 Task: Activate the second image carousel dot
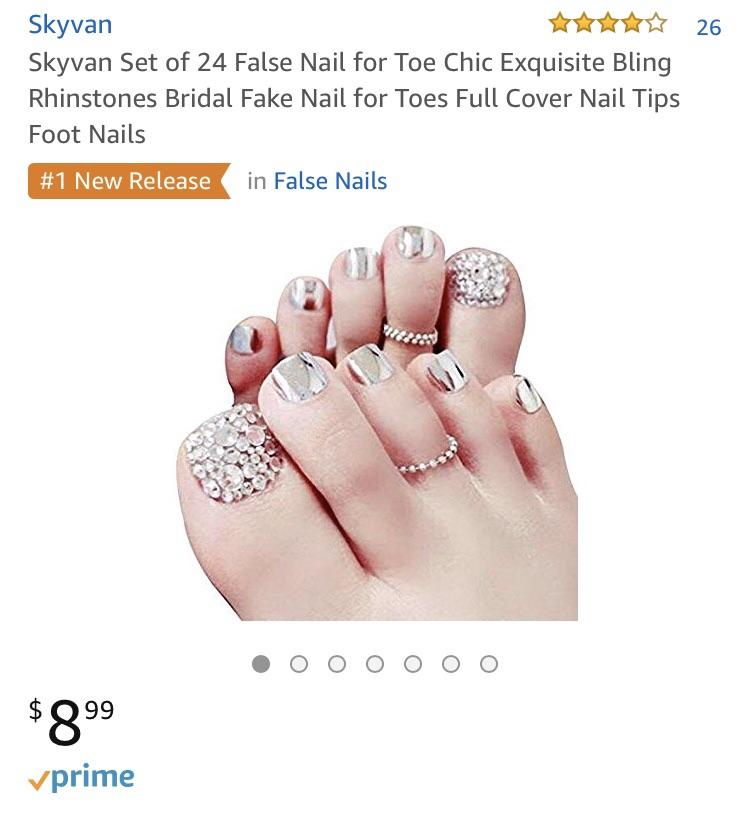click(300, 662)
